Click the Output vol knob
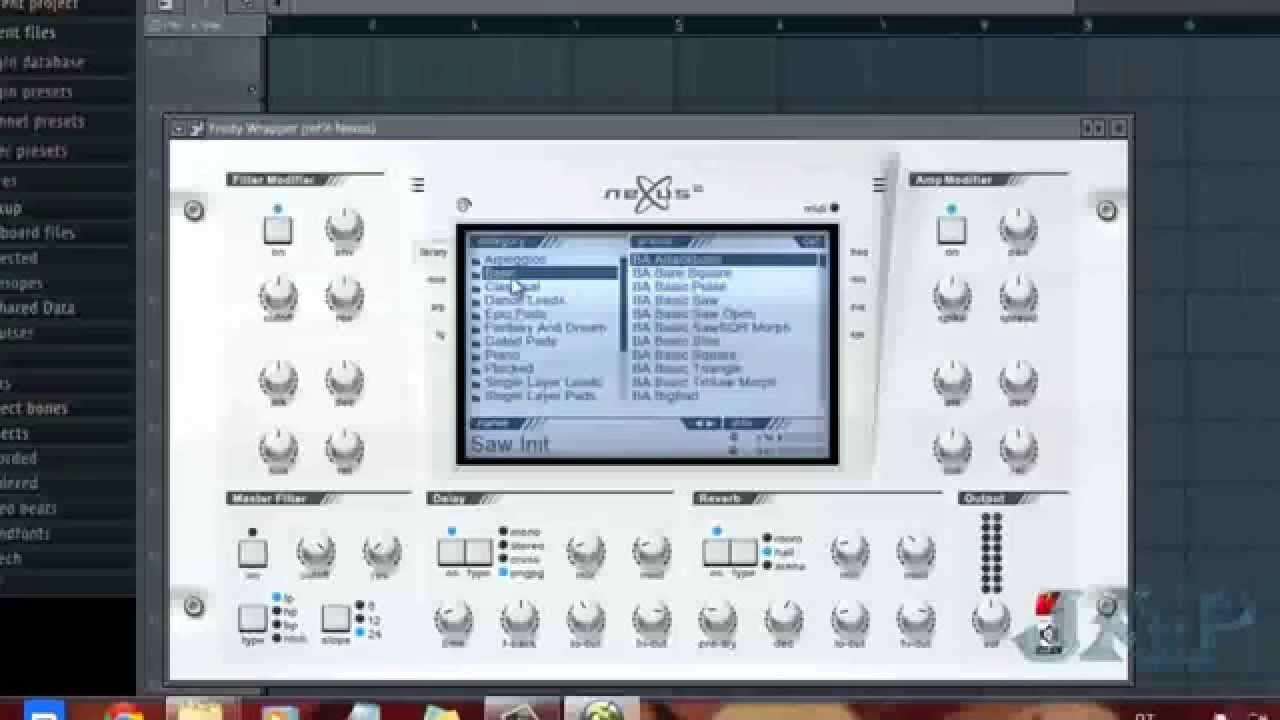Viewport: 1280px width, 720px height. click(x=991, y=619)
